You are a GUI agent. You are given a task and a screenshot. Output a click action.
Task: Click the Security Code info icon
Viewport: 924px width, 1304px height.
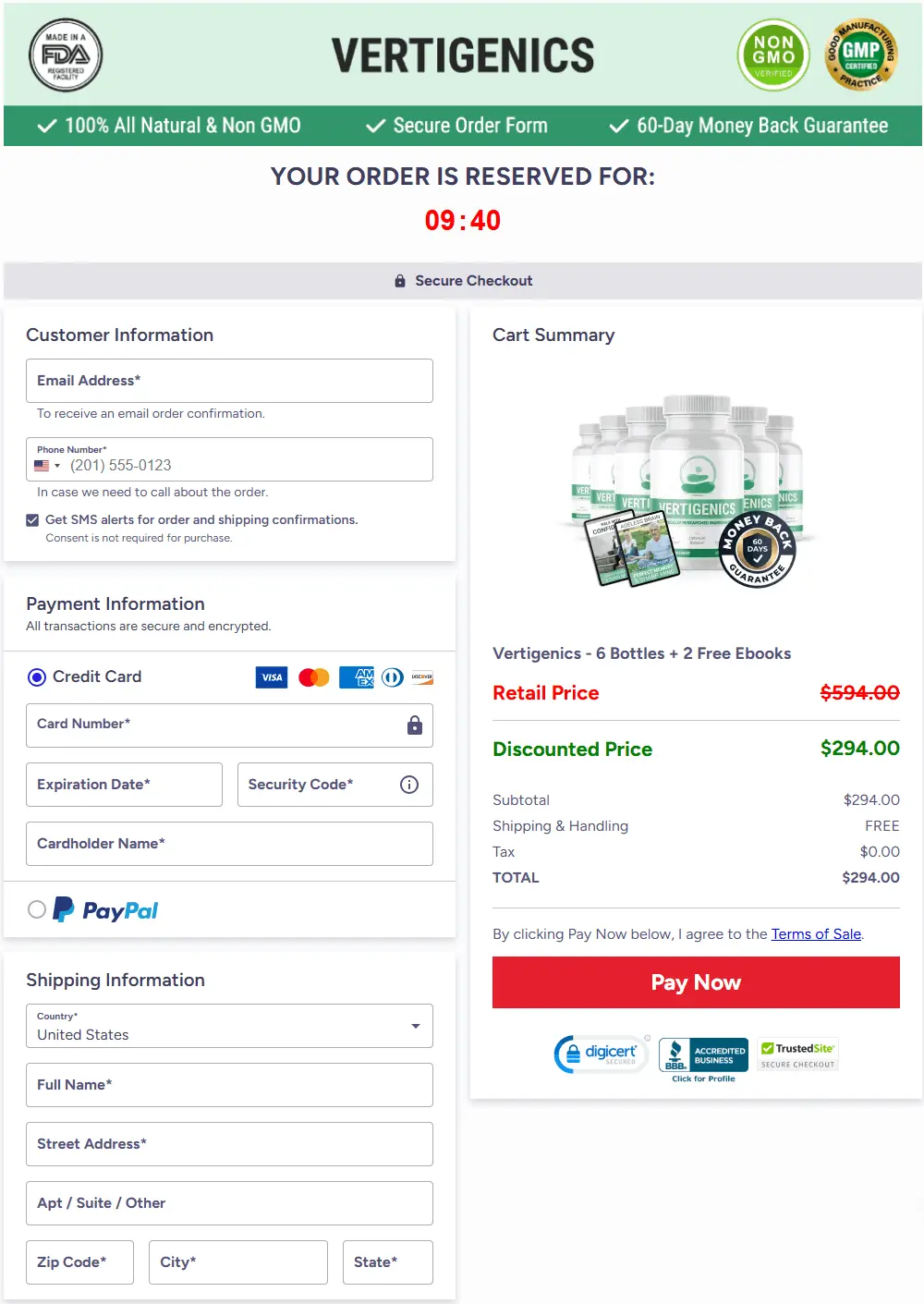pos(409,785)
